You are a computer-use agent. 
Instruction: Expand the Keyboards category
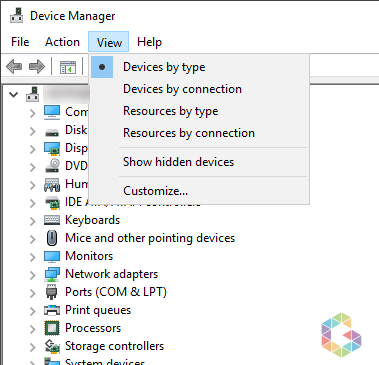tap(32, 221)
